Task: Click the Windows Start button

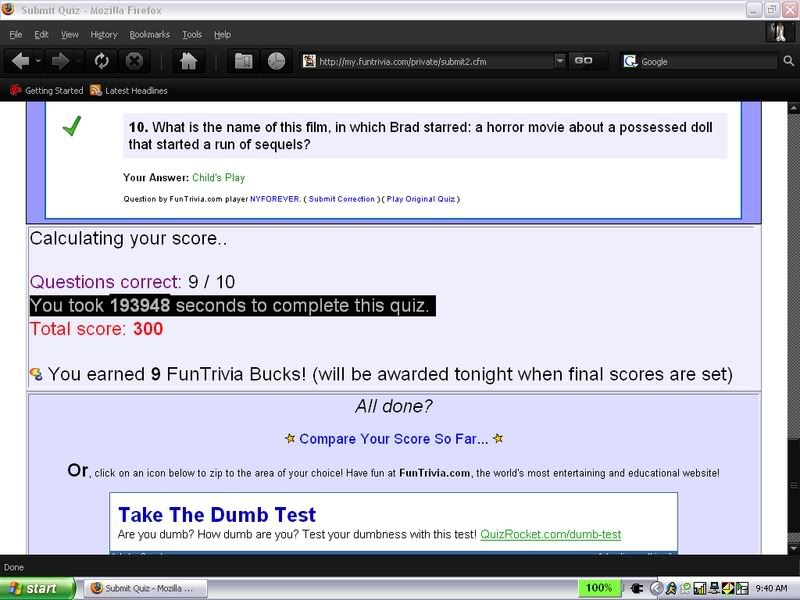Action: 38,588
